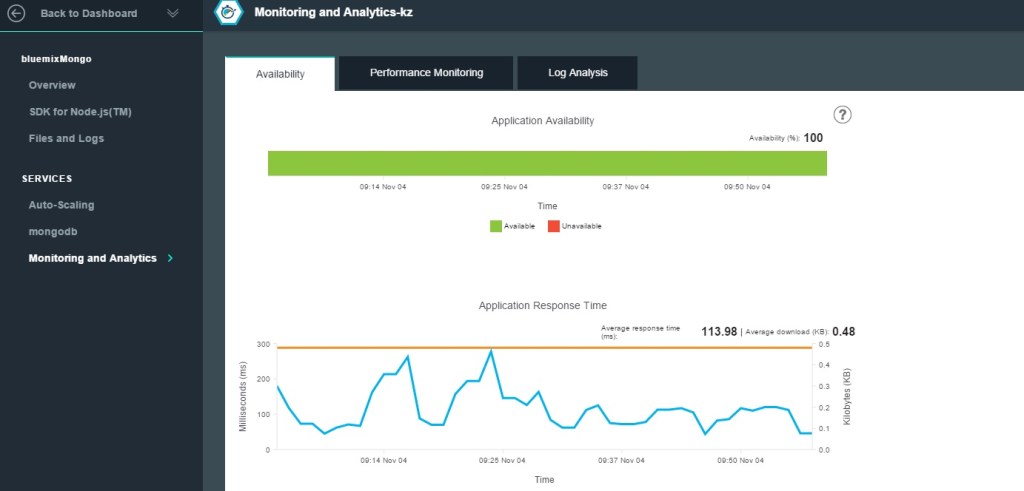
Task: Open the Auto-Scaling service
Action: pos(61,205)
